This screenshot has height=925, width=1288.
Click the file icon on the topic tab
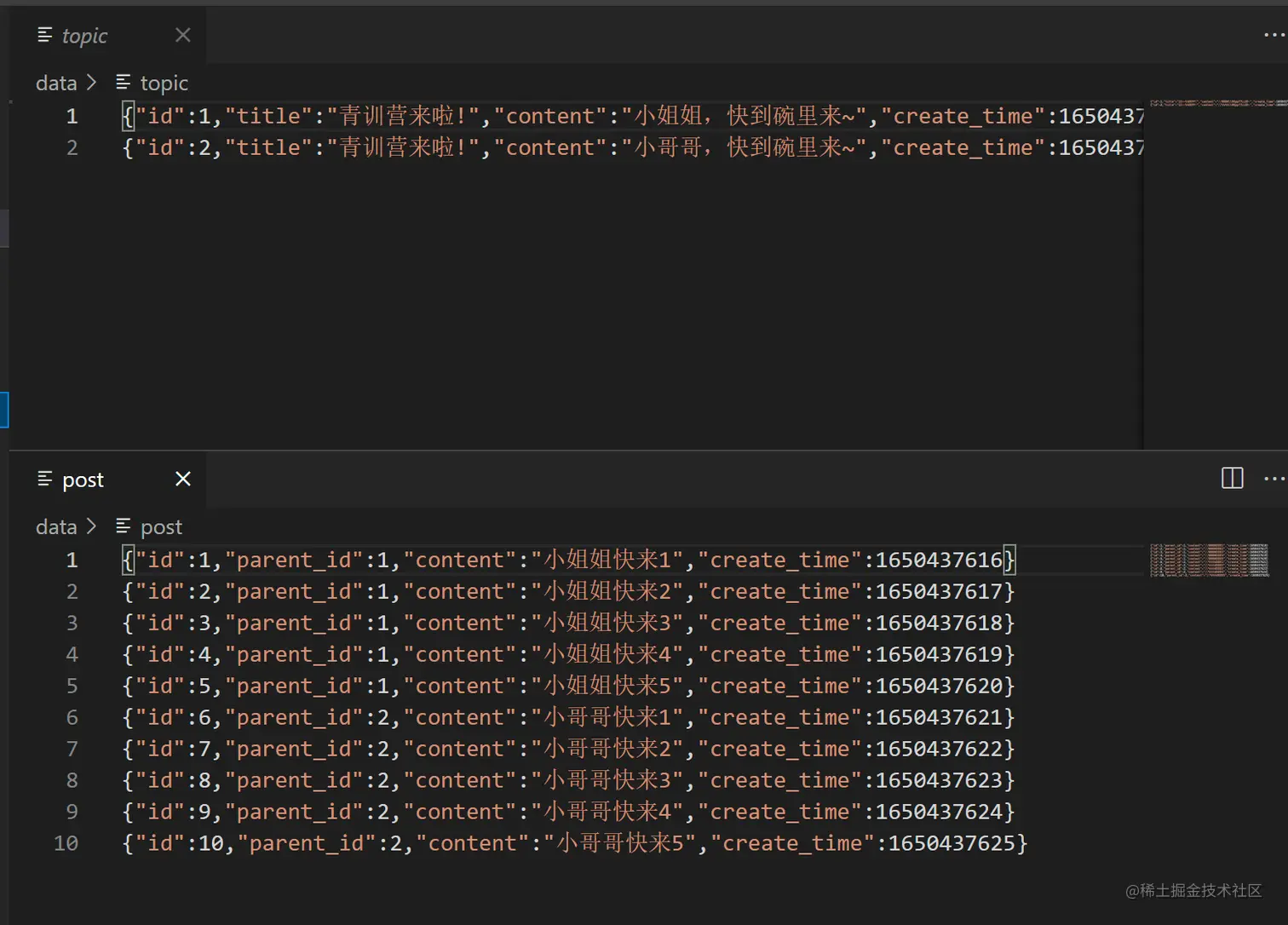click(45, 35)
